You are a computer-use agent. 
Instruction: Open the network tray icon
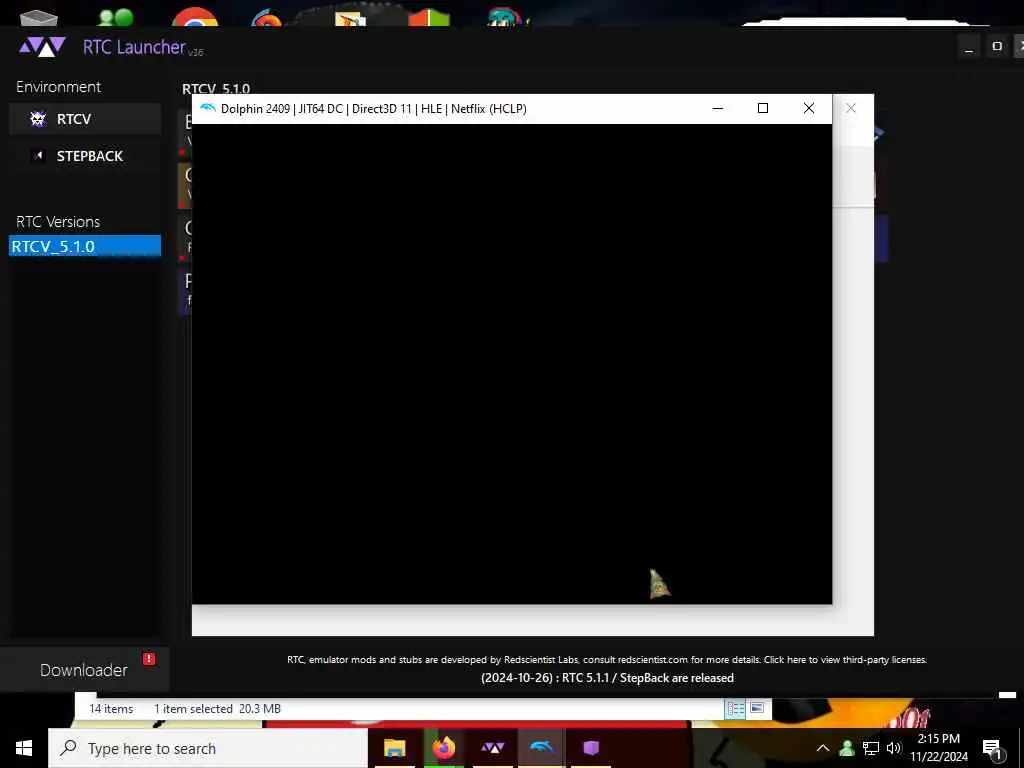(x=871, y=748)
